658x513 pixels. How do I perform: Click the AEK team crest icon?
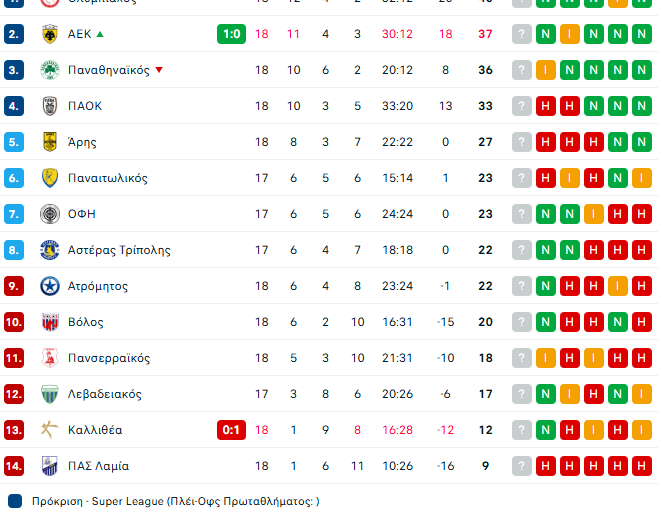[49, 34]
